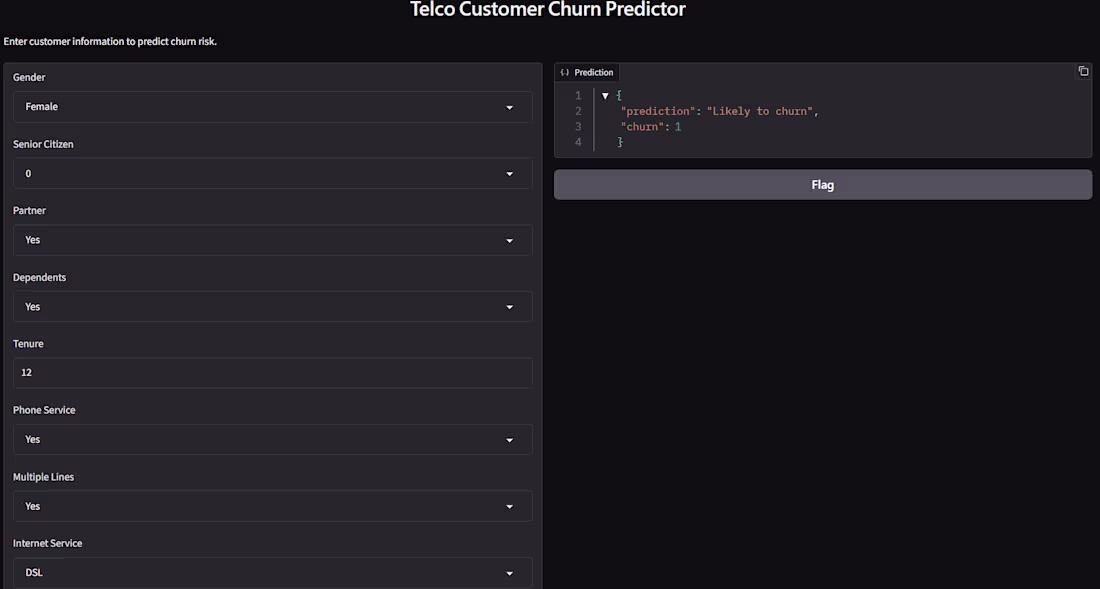This screenshot has width=1100, height=589.
Task: Open the Partner dropdown arrow
Action: [509, 241]
